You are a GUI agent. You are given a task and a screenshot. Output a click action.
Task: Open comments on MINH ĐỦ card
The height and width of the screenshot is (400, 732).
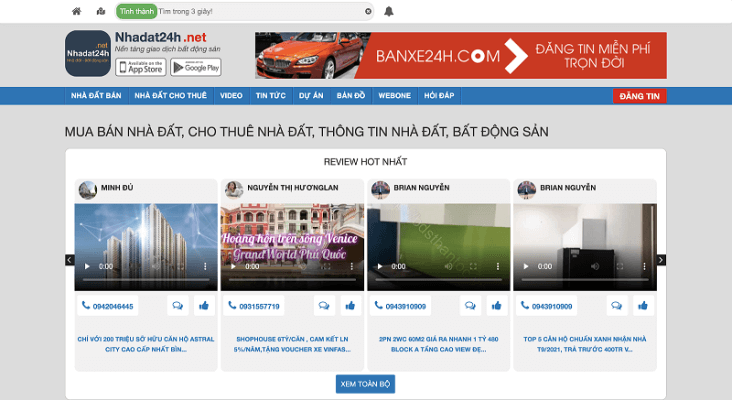click(x=177, y=306)
